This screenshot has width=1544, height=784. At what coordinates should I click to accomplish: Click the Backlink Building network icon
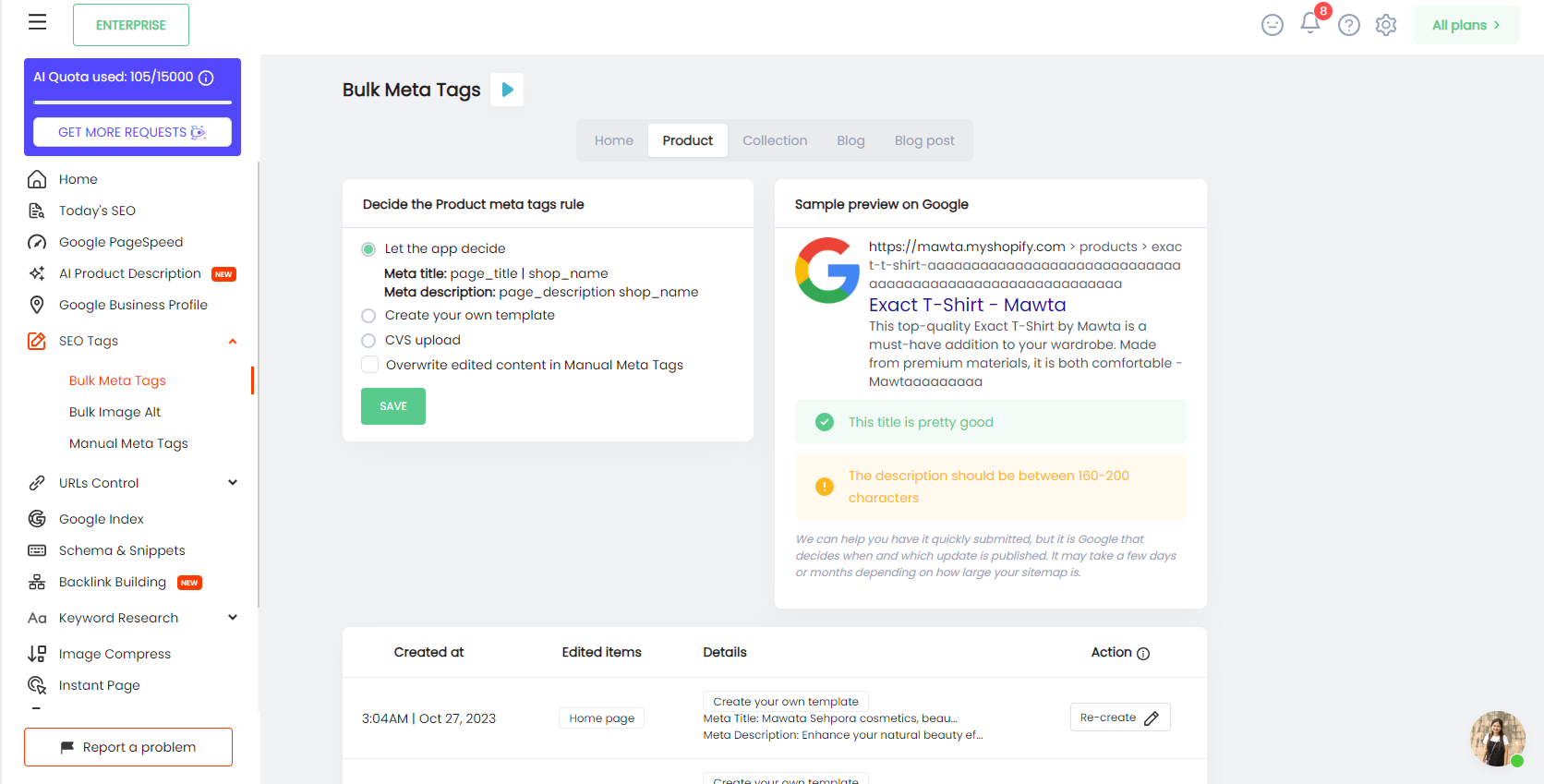(x=37, y=582)
